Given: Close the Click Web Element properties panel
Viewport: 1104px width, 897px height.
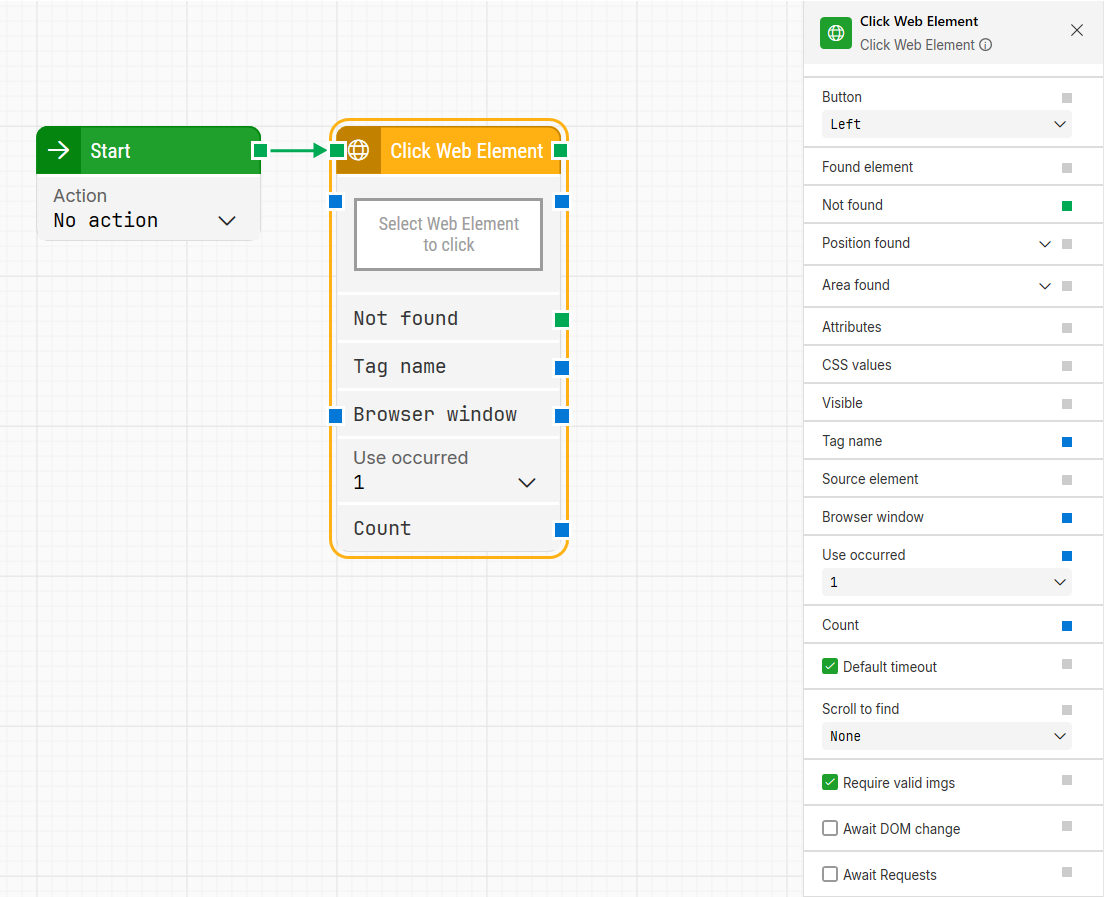Looking at the screenshot, I should (1077, 31).
